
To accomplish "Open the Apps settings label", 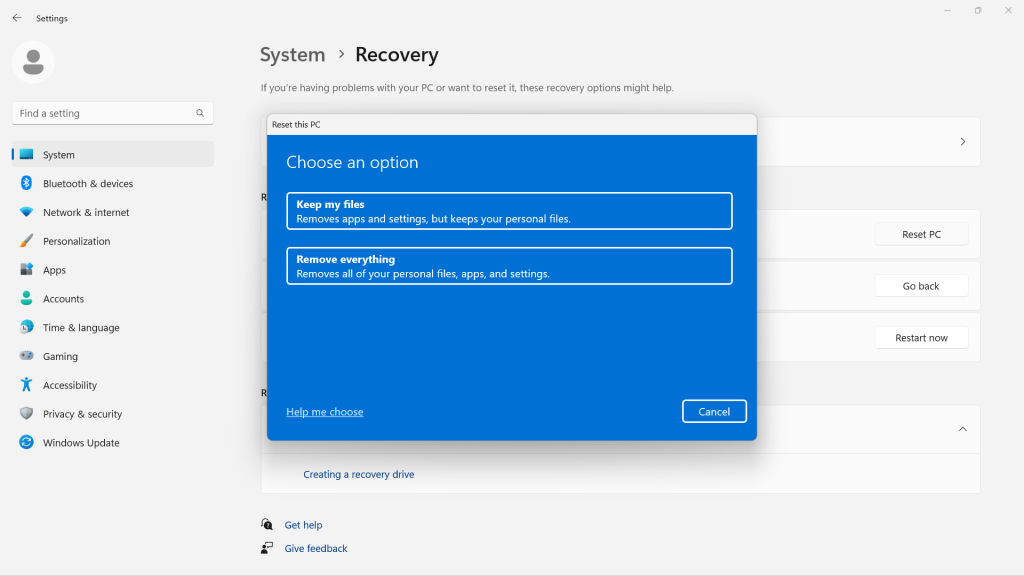I will point(54,270).
